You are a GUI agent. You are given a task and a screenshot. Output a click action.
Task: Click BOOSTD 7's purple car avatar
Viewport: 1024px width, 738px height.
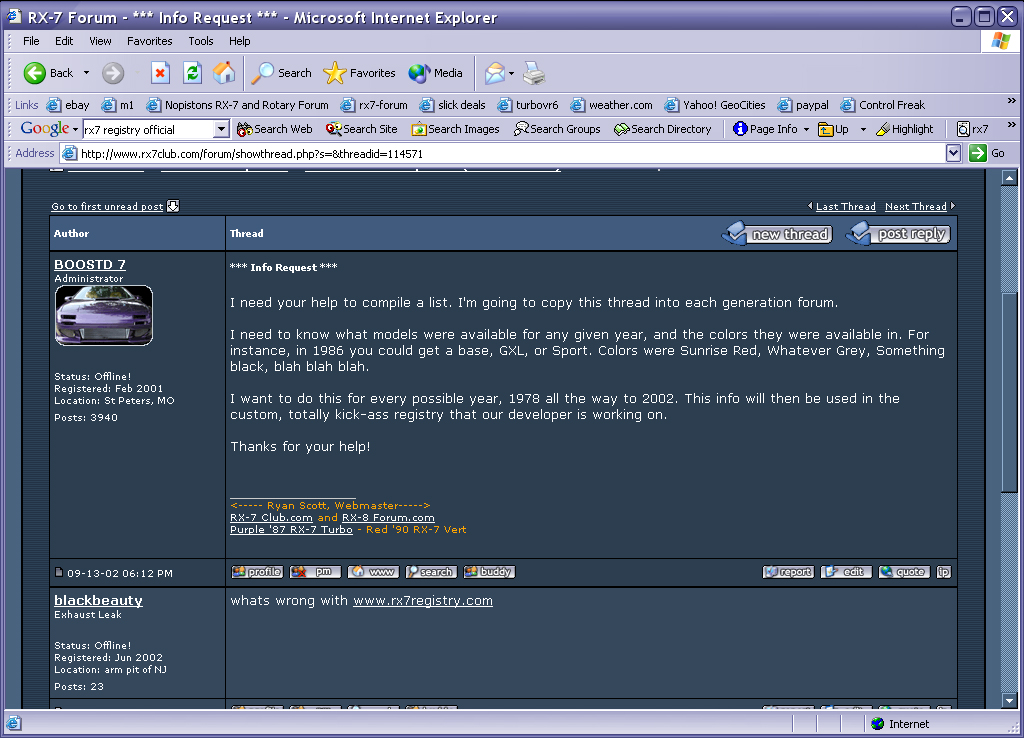click(x=104, y=316)
